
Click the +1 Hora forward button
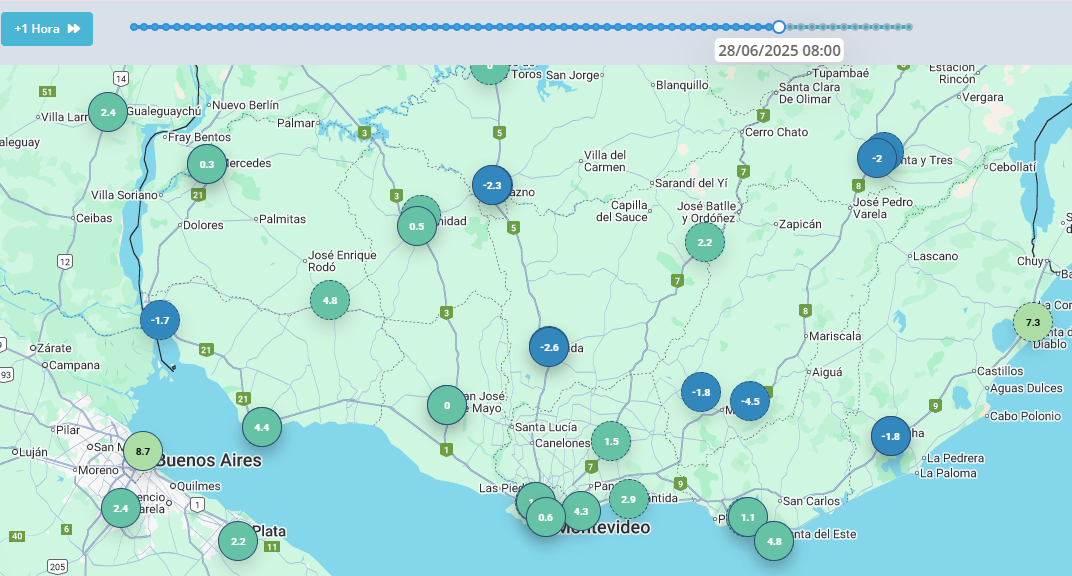(47, 29)
